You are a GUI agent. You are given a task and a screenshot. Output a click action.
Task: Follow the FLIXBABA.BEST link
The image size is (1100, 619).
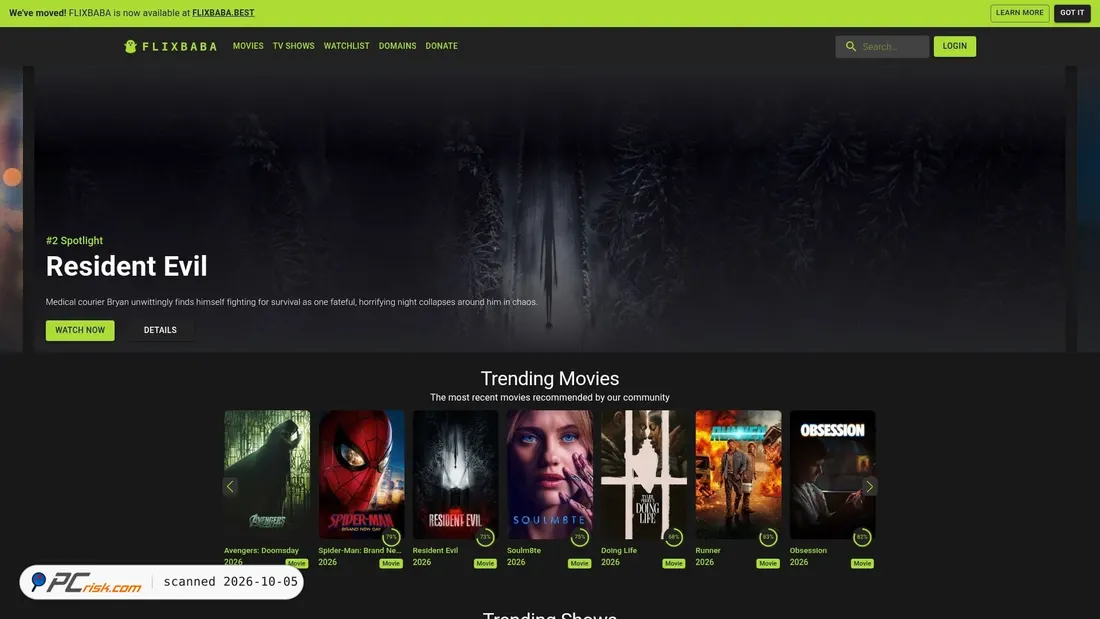pos(223,13)
